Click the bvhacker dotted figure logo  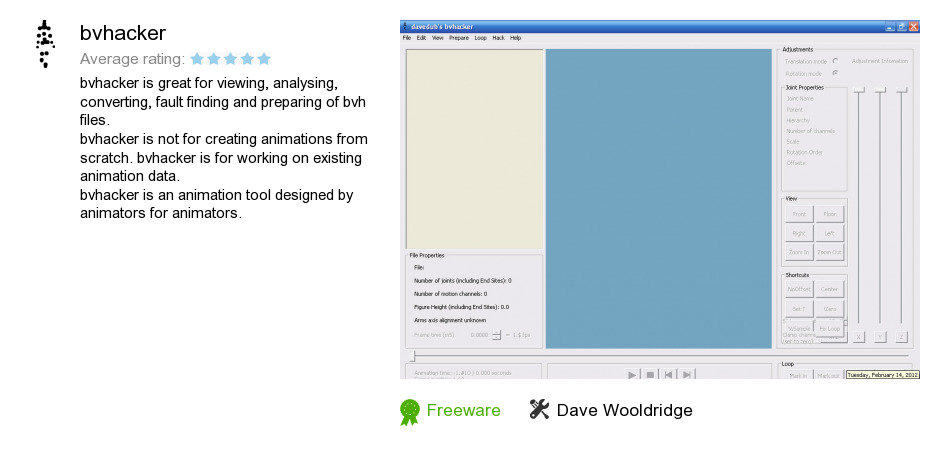pos(44,44)
